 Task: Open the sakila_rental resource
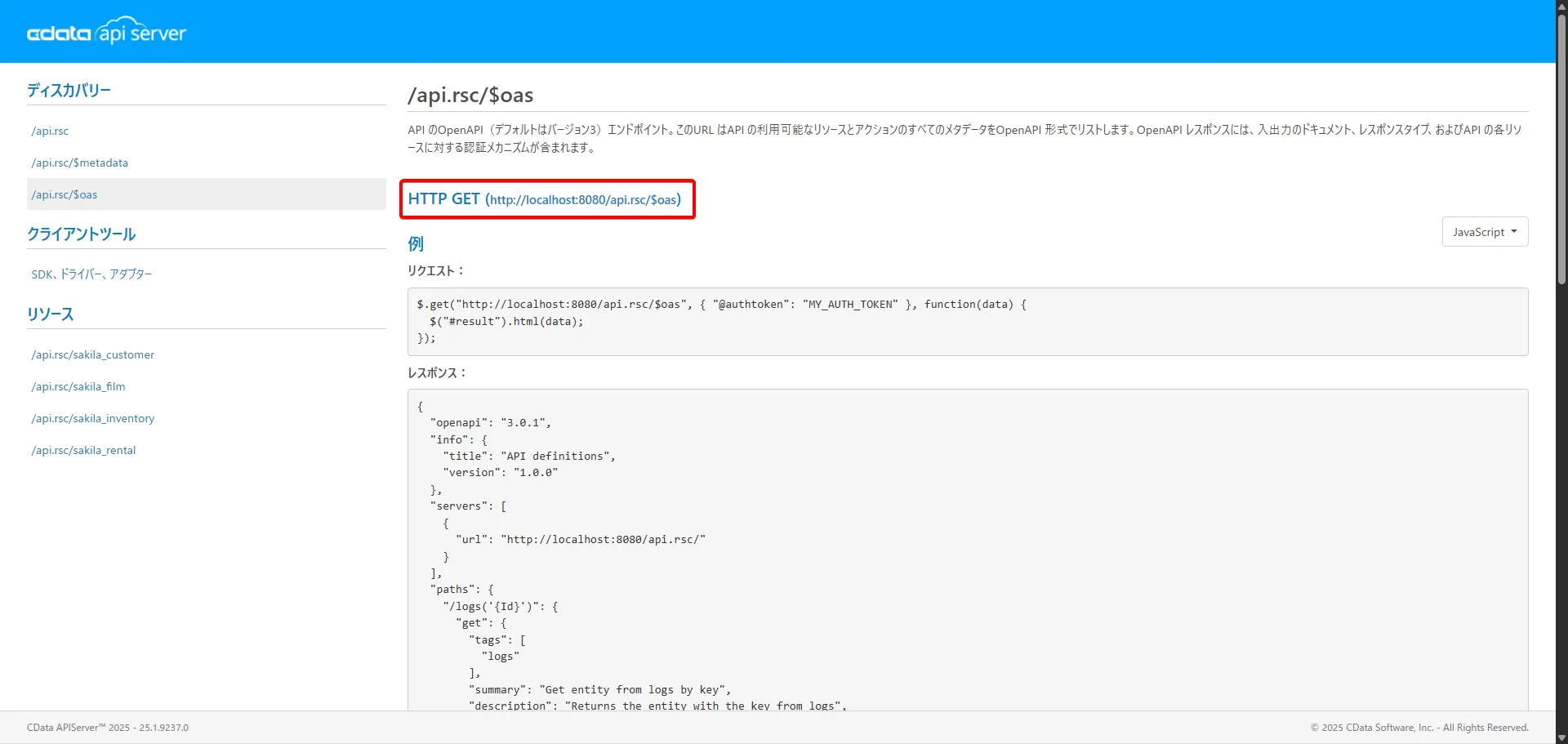click(83, 450)
